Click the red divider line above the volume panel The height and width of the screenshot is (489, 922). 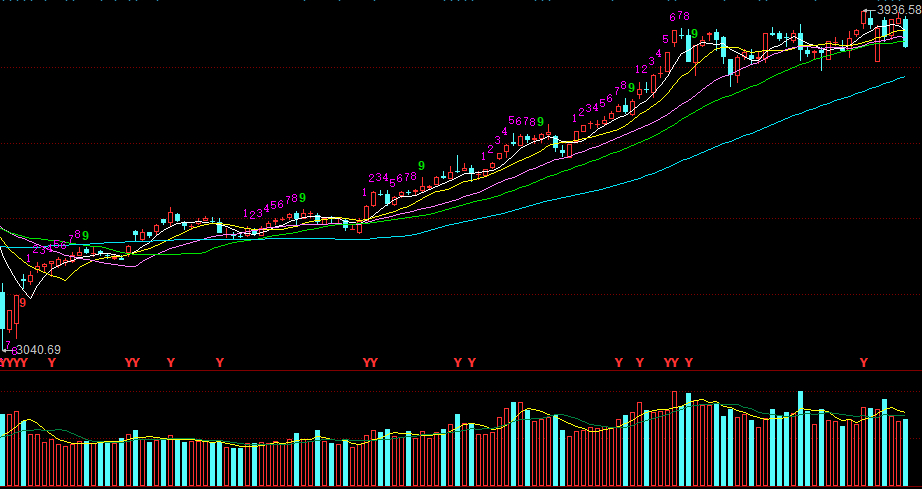(x=460, y=371)
